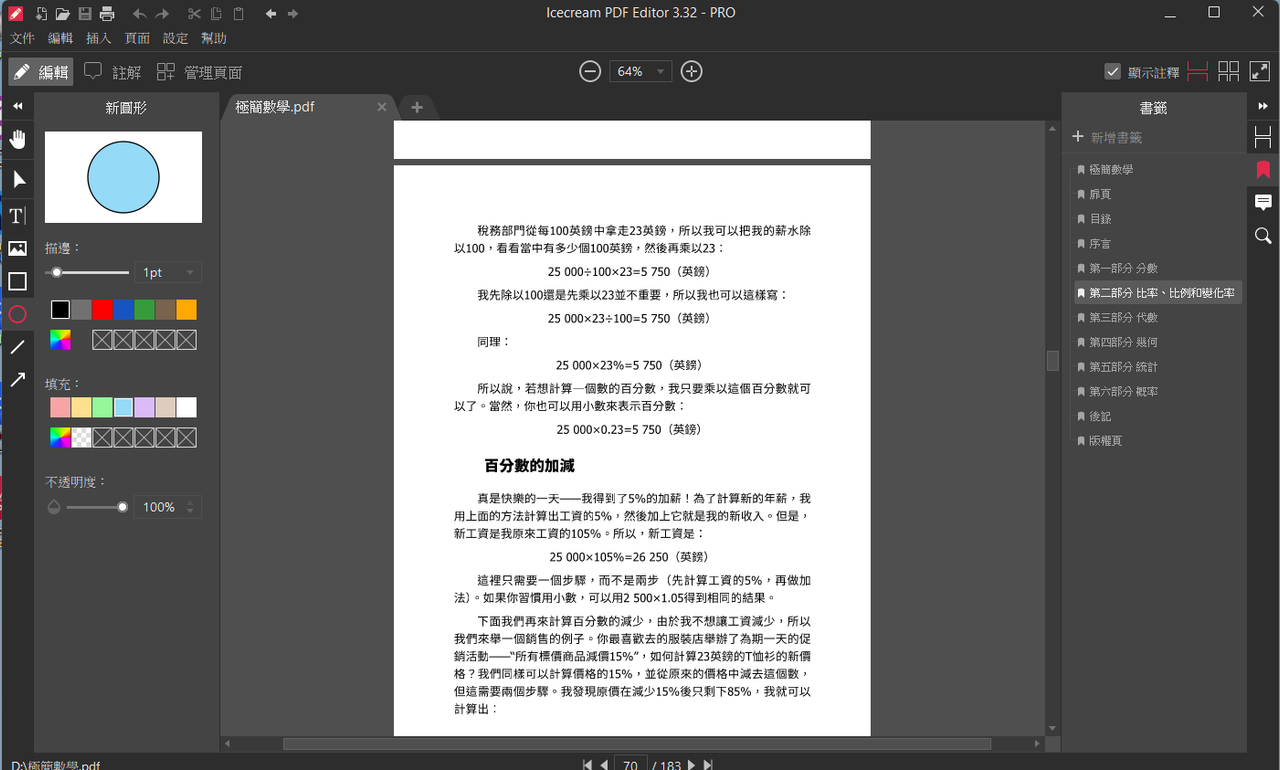Adjust the 100% opacity stepper
The width and height of the screenshot is (1280, 770).
(x=190, y=507)
